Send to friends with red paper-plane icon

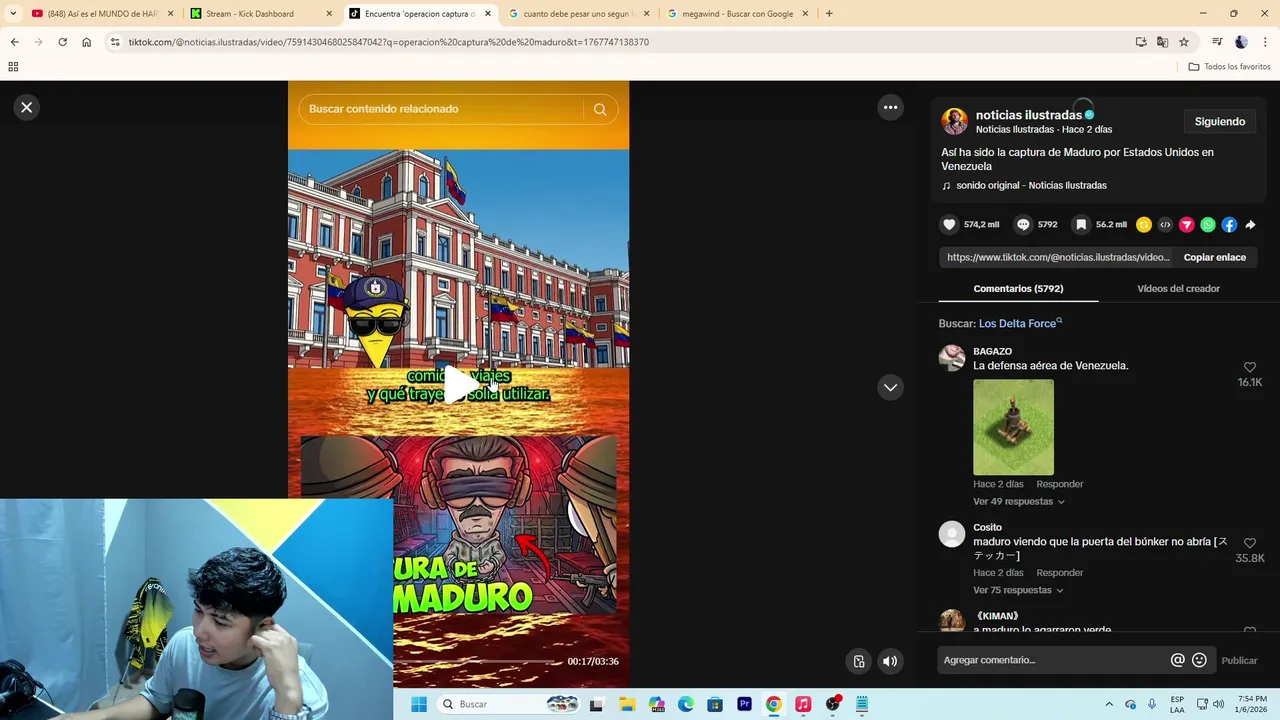point(1187,225)
